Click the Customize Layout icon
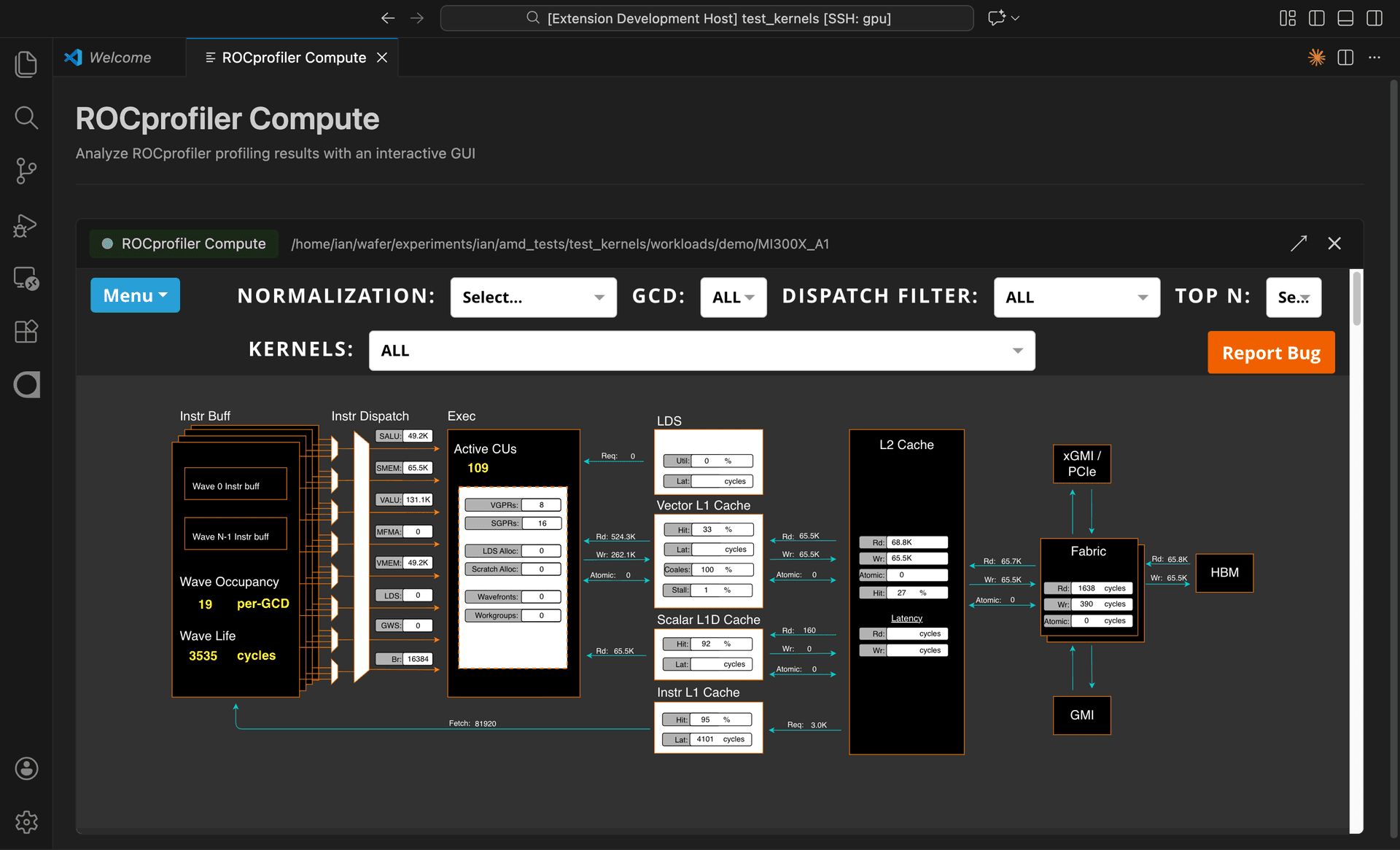Image resolution: width=1400 pixels, height=850 pixels. 1287,17
